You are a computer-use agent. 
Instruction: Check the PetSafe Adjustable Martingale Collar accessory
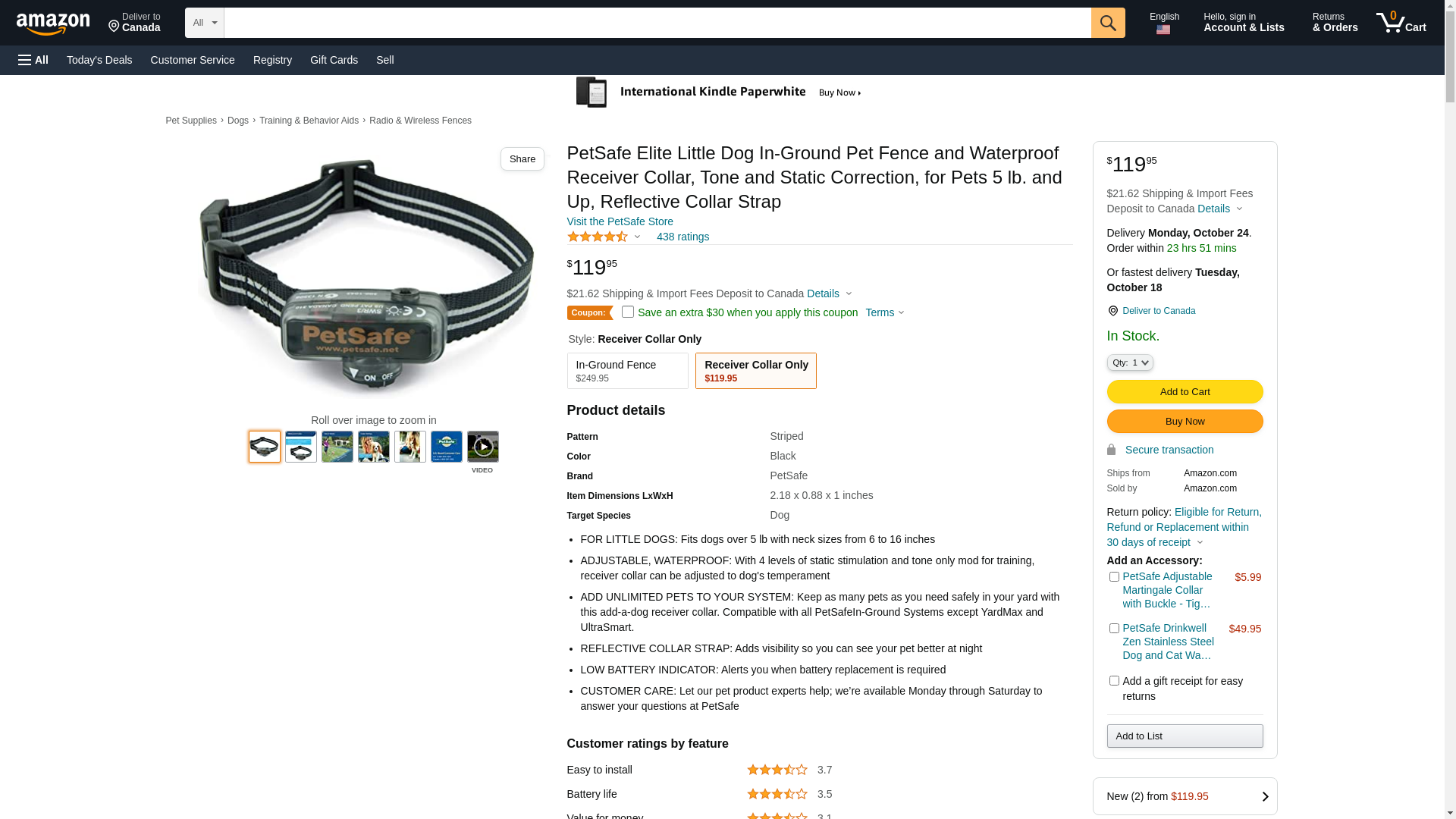pos(1114,577)
